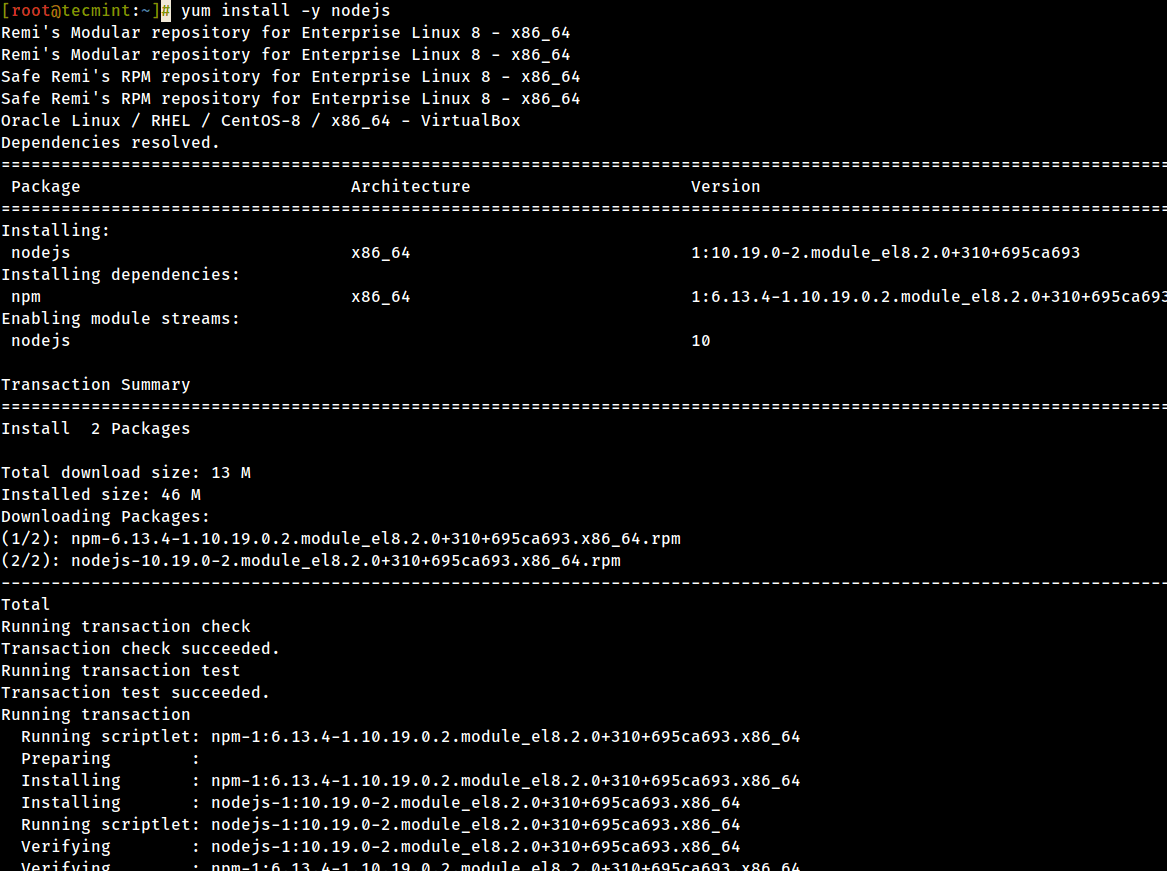Click nodejs version '1:10.19.0-2.module_el8.2.0+310+695ca693'
1167x871 pixels.
[x=886, y=253]
